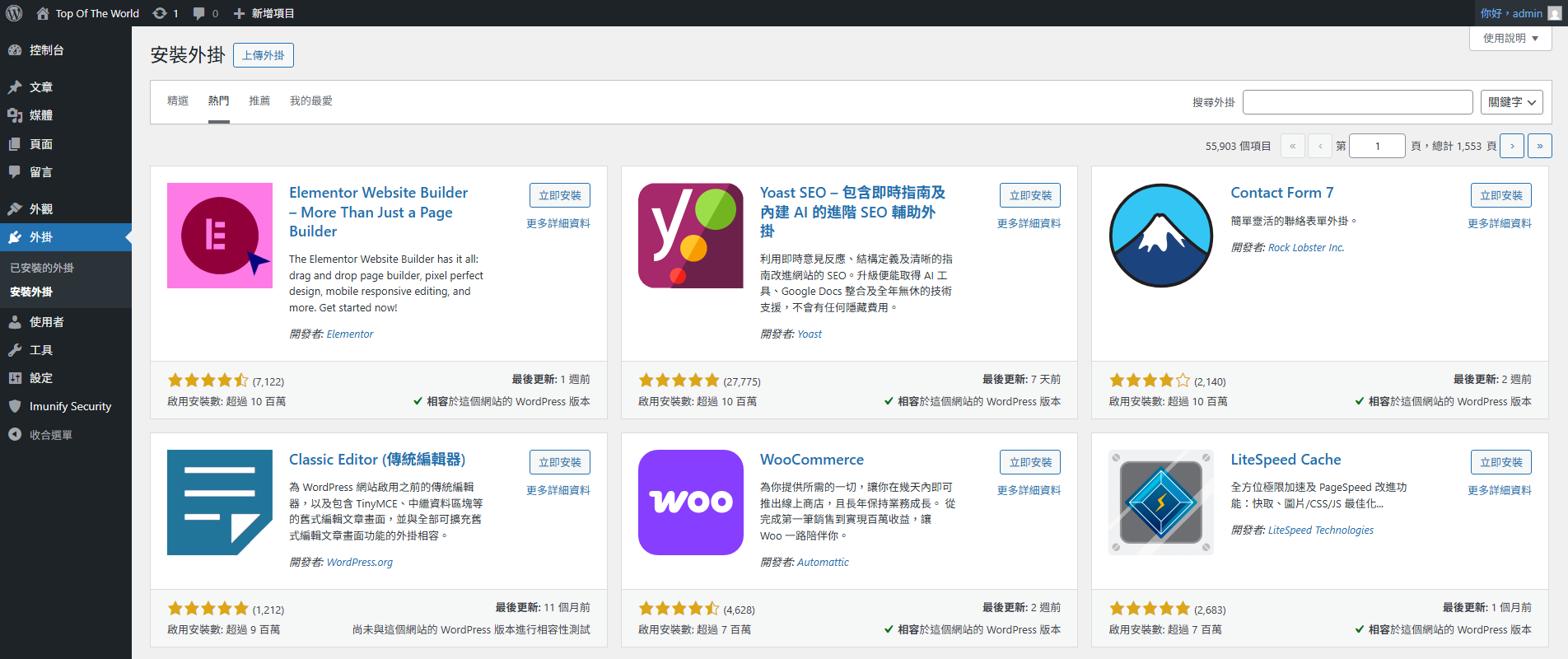Click the 設定 settings icon
The image size is (1568, 659).
click(15, 378)
